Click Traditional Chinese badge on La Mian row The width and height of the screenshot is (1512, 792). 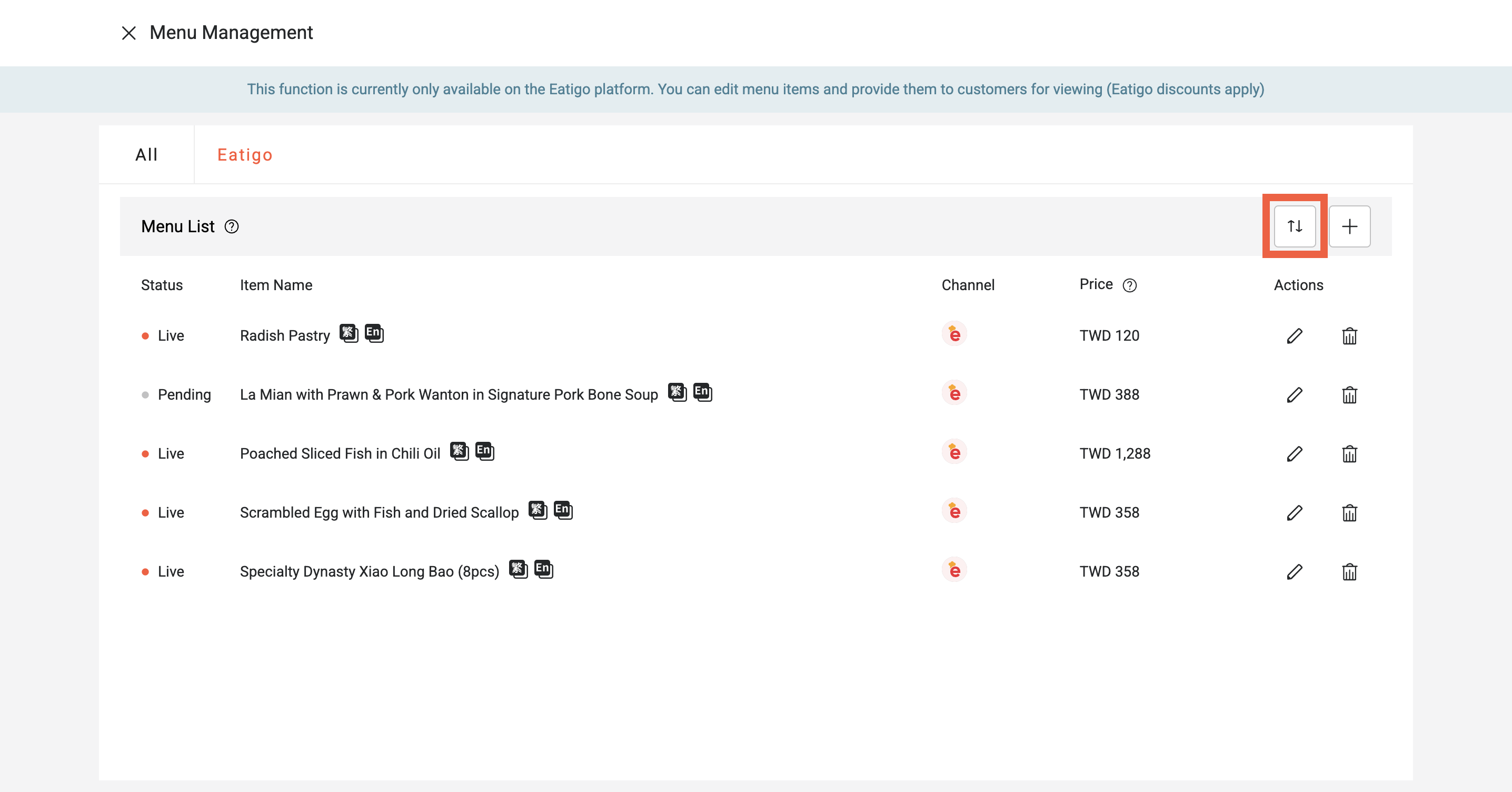(677, 392)
